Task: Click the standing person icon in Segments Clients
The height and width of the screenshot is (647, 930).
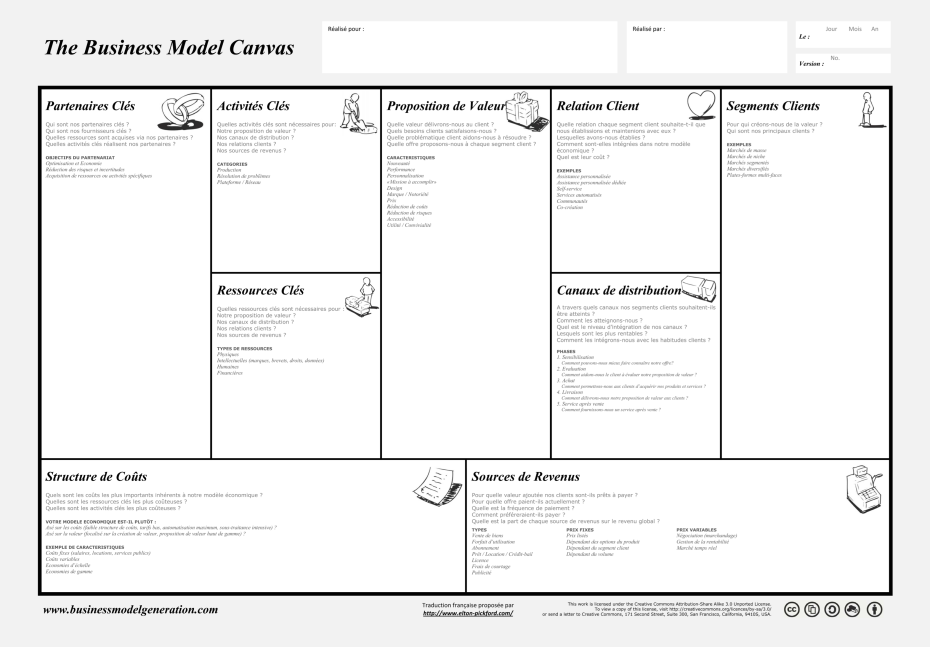Action: tap(868, 110)
